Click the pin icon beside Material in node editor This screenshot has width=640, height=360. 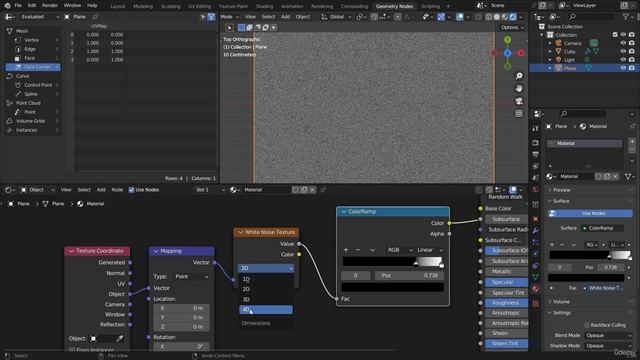(x=323, y=190)
